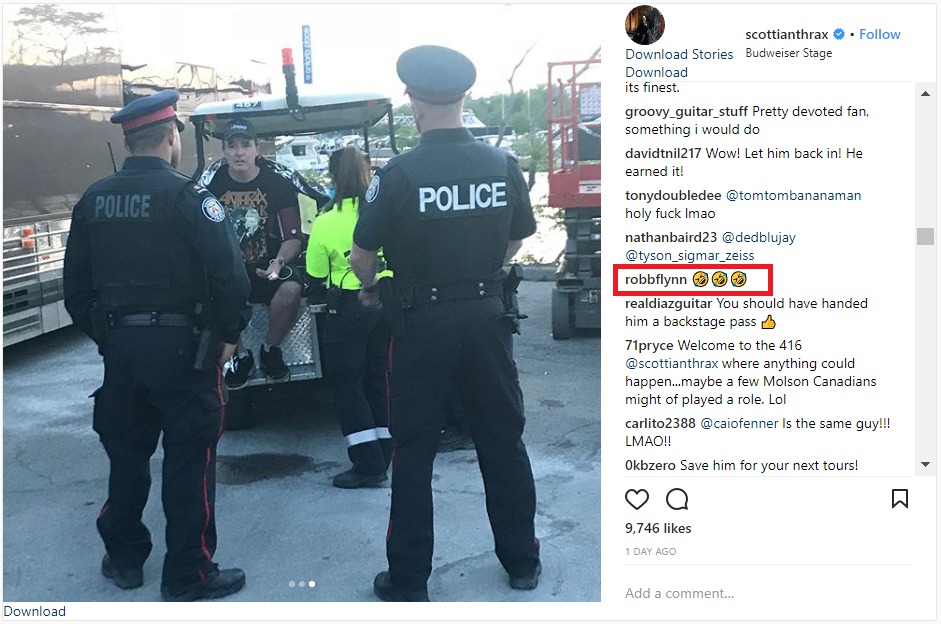Click the verified badge next to scottianthrax
Screen dimensions: 941x624
839,34
